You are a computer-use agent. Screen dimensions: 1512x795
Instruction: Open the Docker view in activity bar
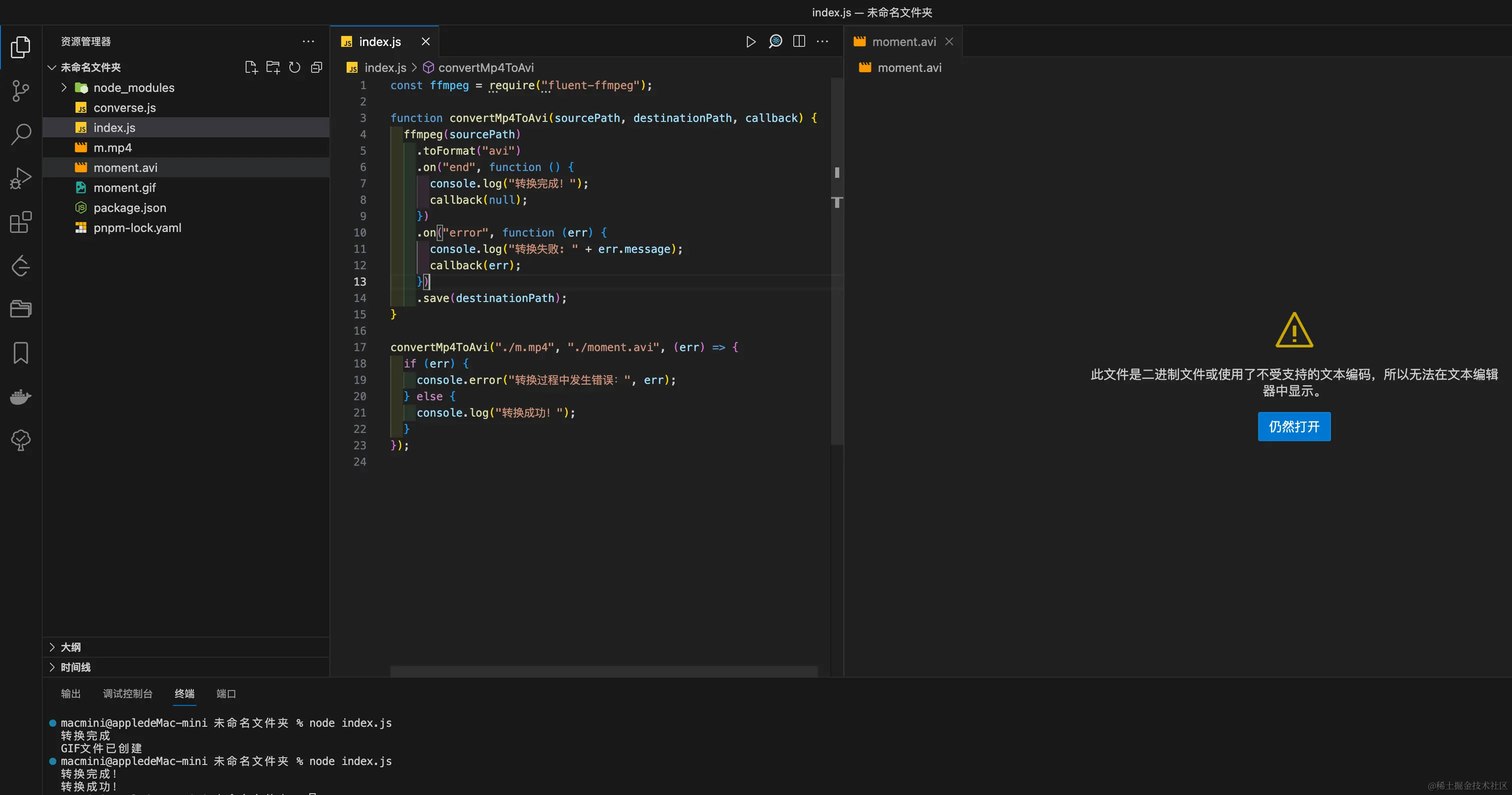click(20, 397)
